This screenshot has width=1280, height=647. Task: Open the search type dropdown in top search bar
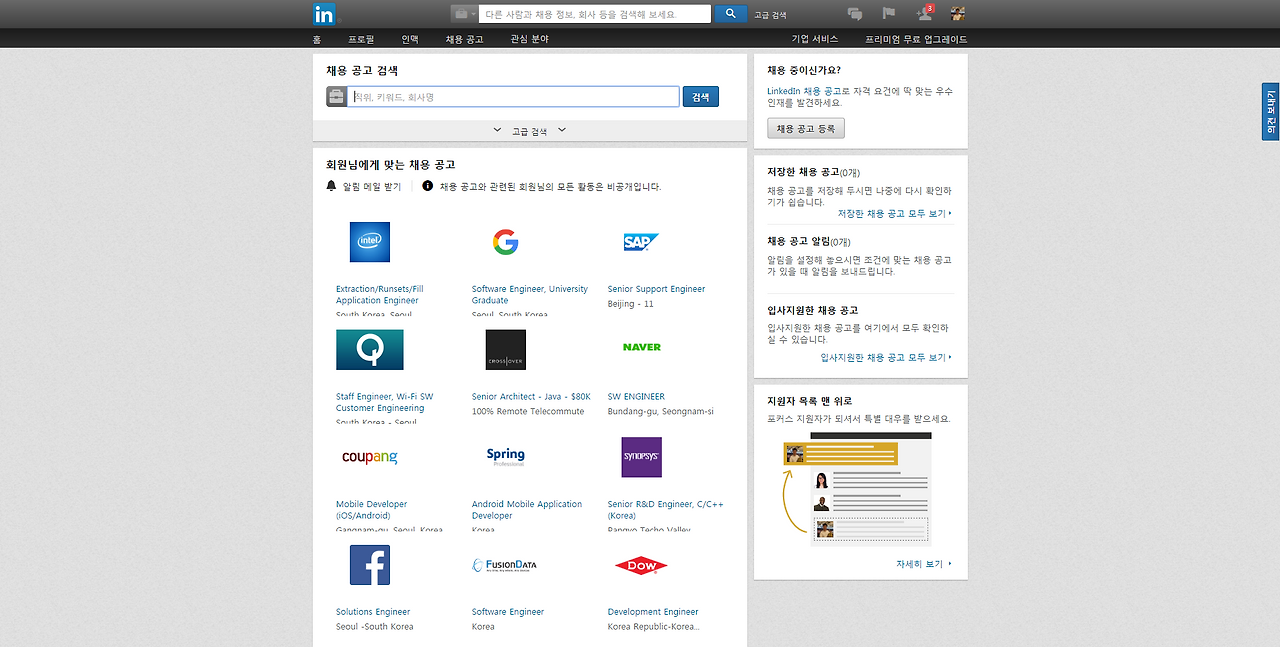(462, 13)
